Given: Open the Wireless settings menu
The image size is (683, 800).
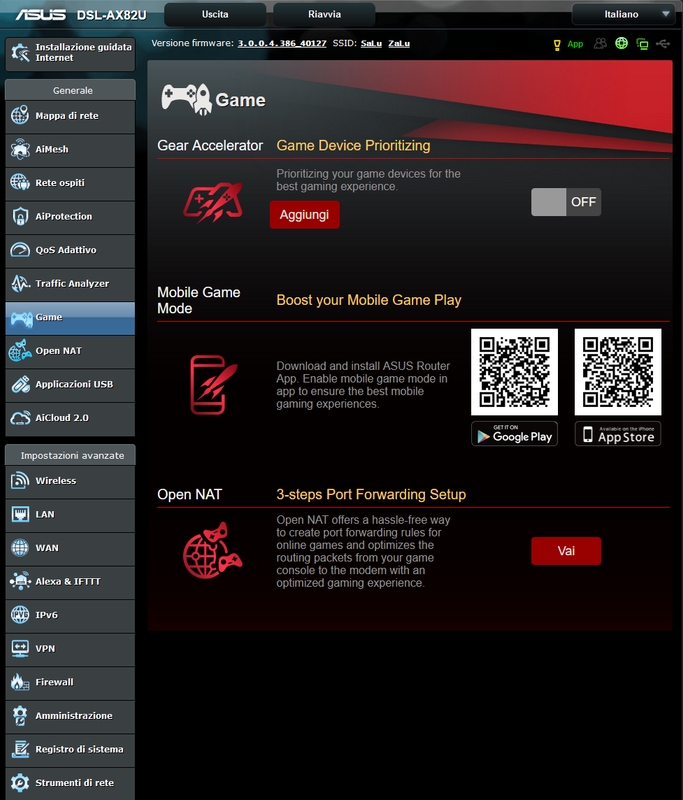Looking at the screenshot, I should [70, 481].
